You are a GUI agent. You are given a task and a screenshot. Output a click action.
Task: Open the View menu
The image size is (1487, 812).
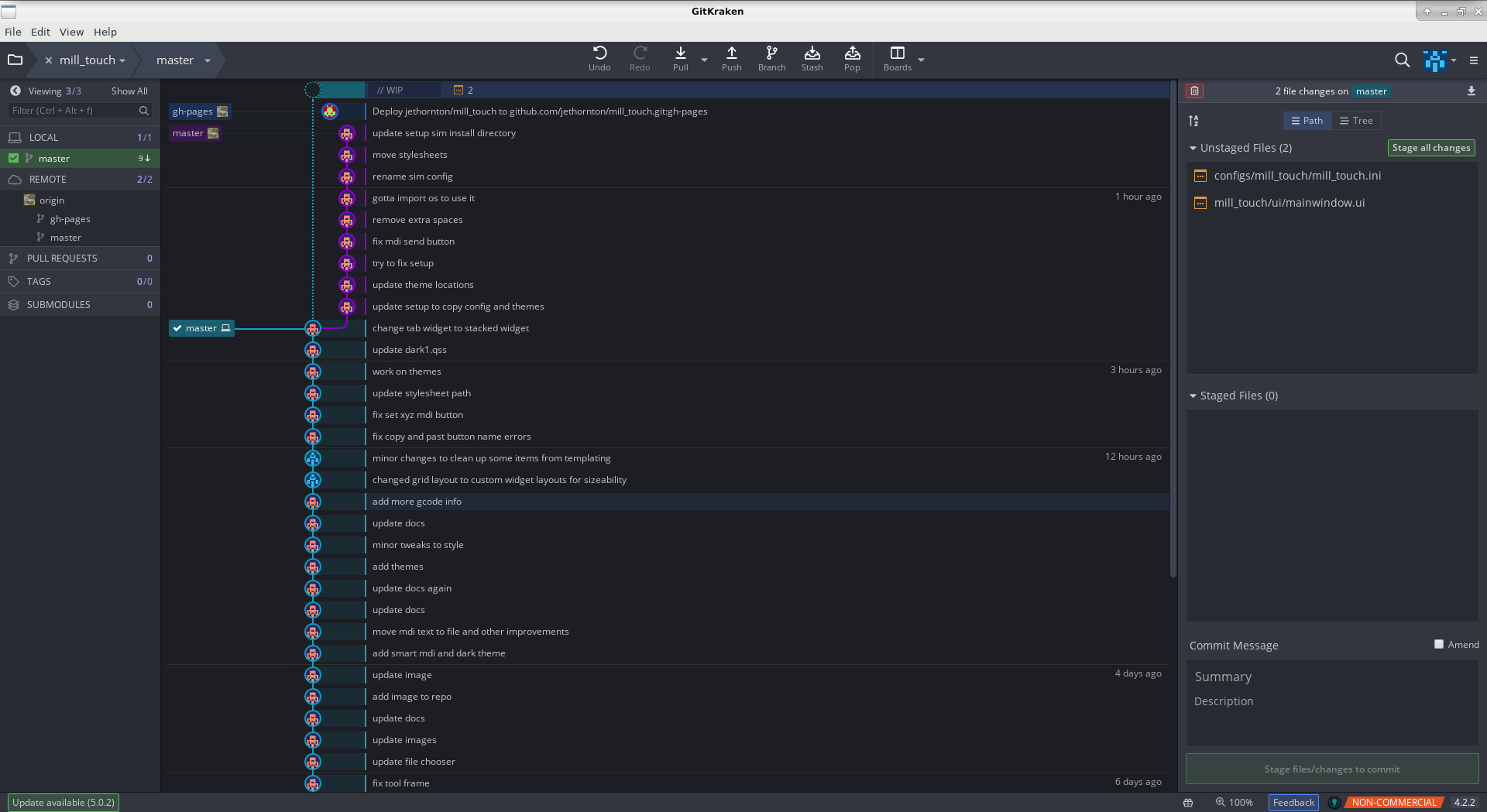(71, 32)
